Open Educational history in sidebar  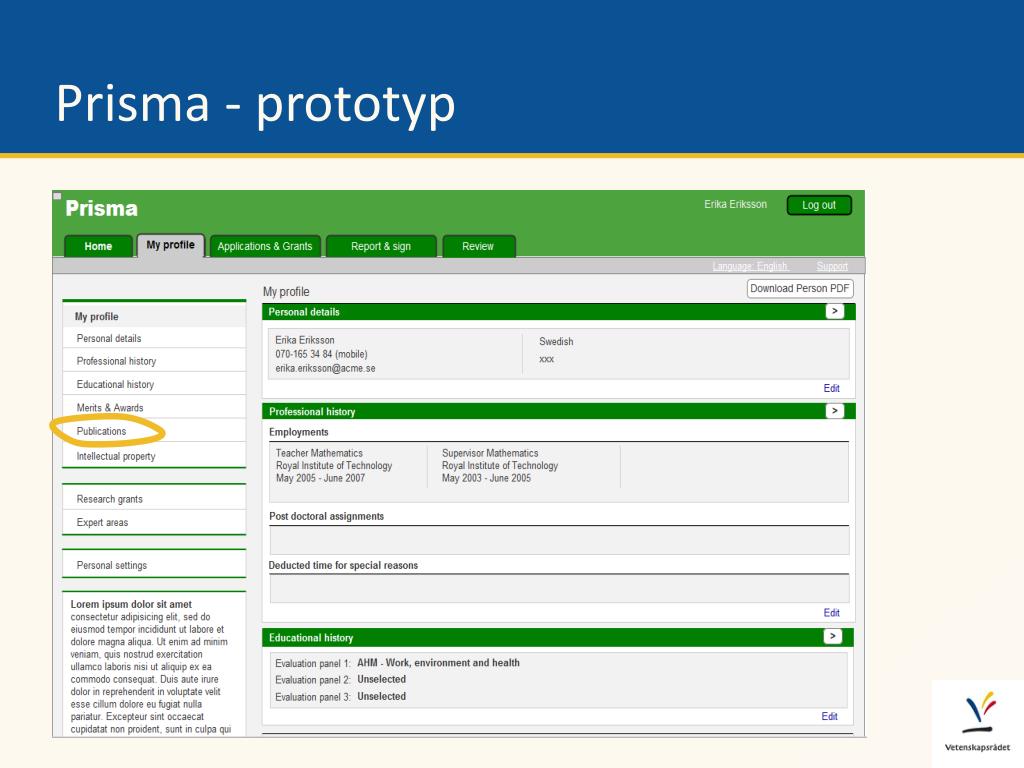(x=154, y=385)
